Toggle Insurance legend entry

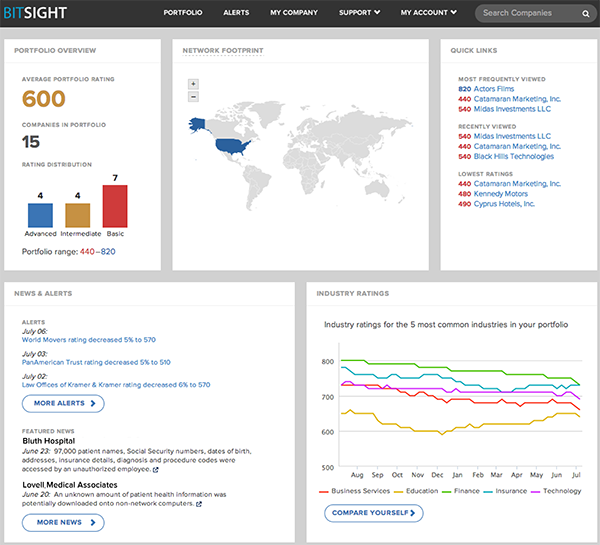(505, 491)
